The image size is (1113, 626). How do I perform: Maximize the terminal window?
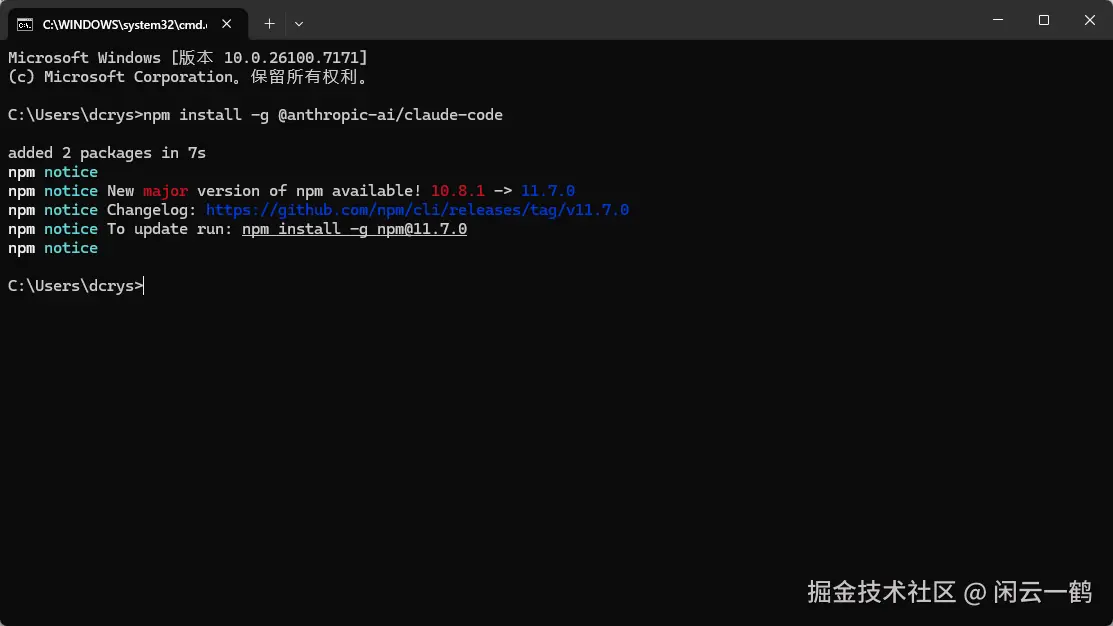pos(1044,20)
